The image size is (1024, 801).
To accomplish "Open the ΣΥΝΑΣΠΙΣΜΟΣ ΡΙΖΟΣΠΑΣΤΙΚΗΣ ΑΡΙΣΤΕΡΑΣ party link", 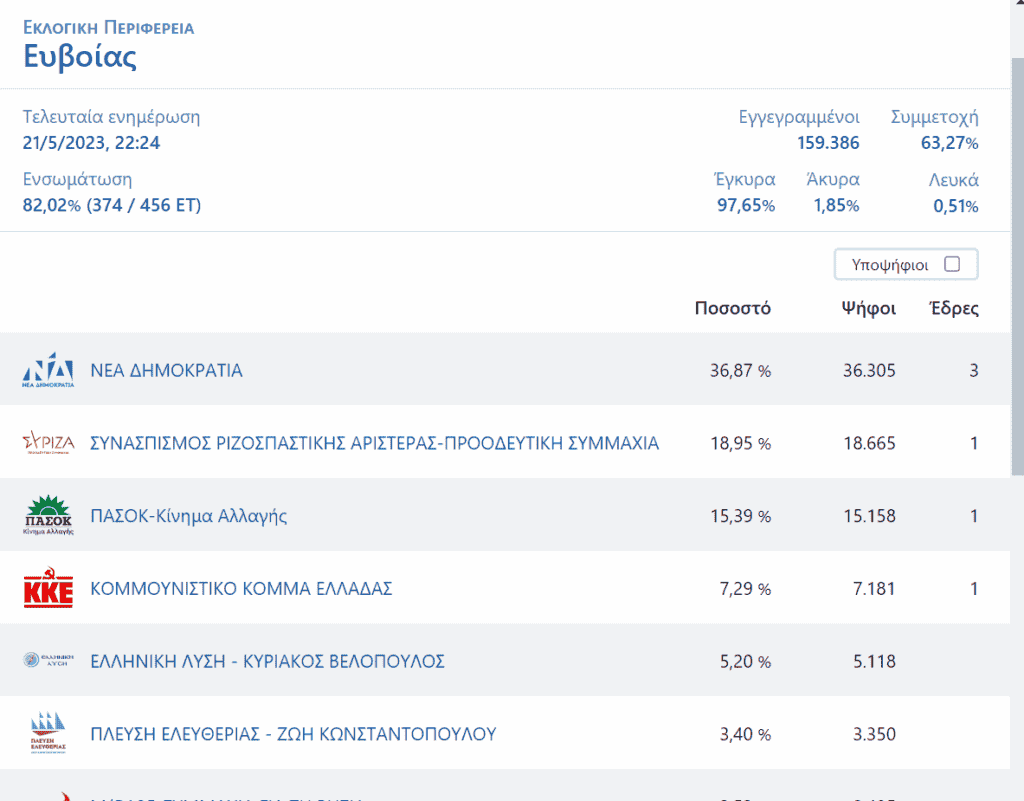I will (x=374, y=443).
